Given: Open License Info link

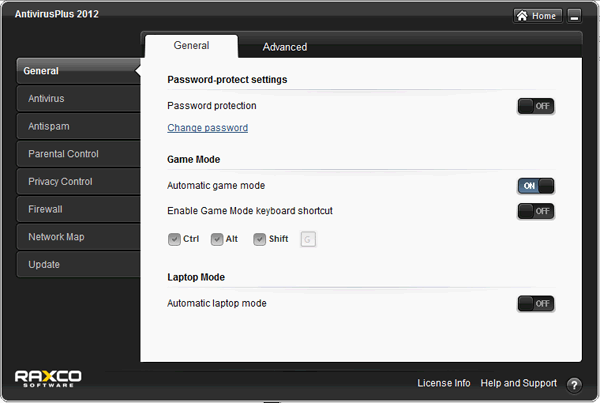Looking at the screenshot, I should pos(443,383).
